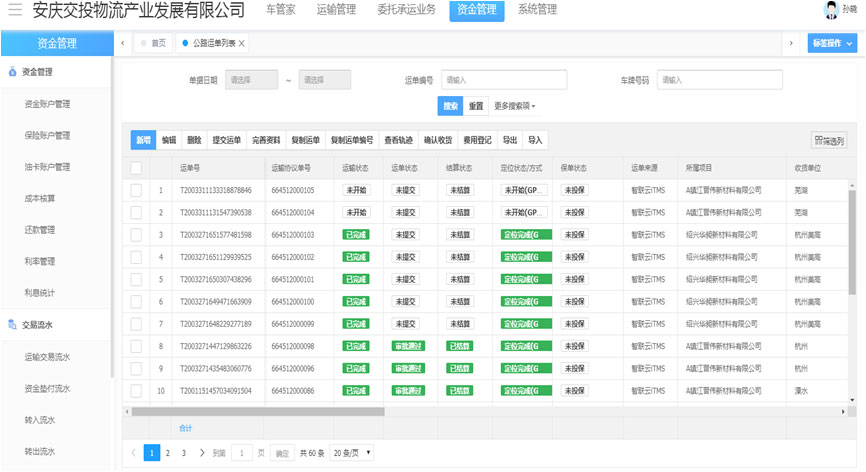Click the 车牌号码 input field

coord(720,80)
